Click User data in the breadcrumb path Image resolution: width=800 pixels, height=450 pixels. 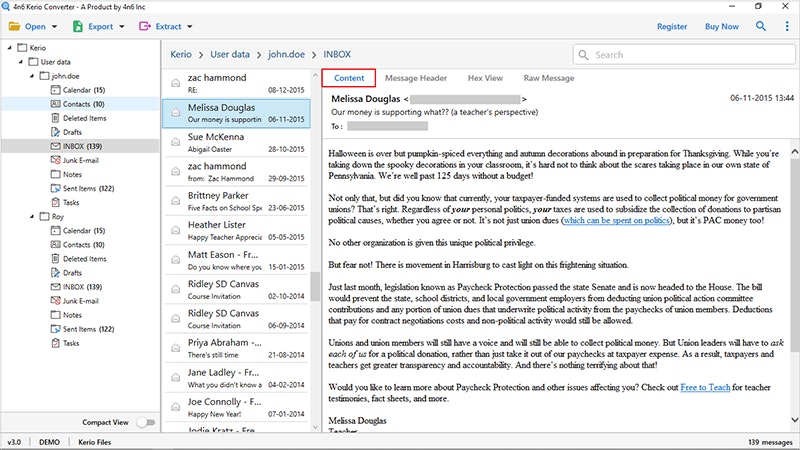230,54
